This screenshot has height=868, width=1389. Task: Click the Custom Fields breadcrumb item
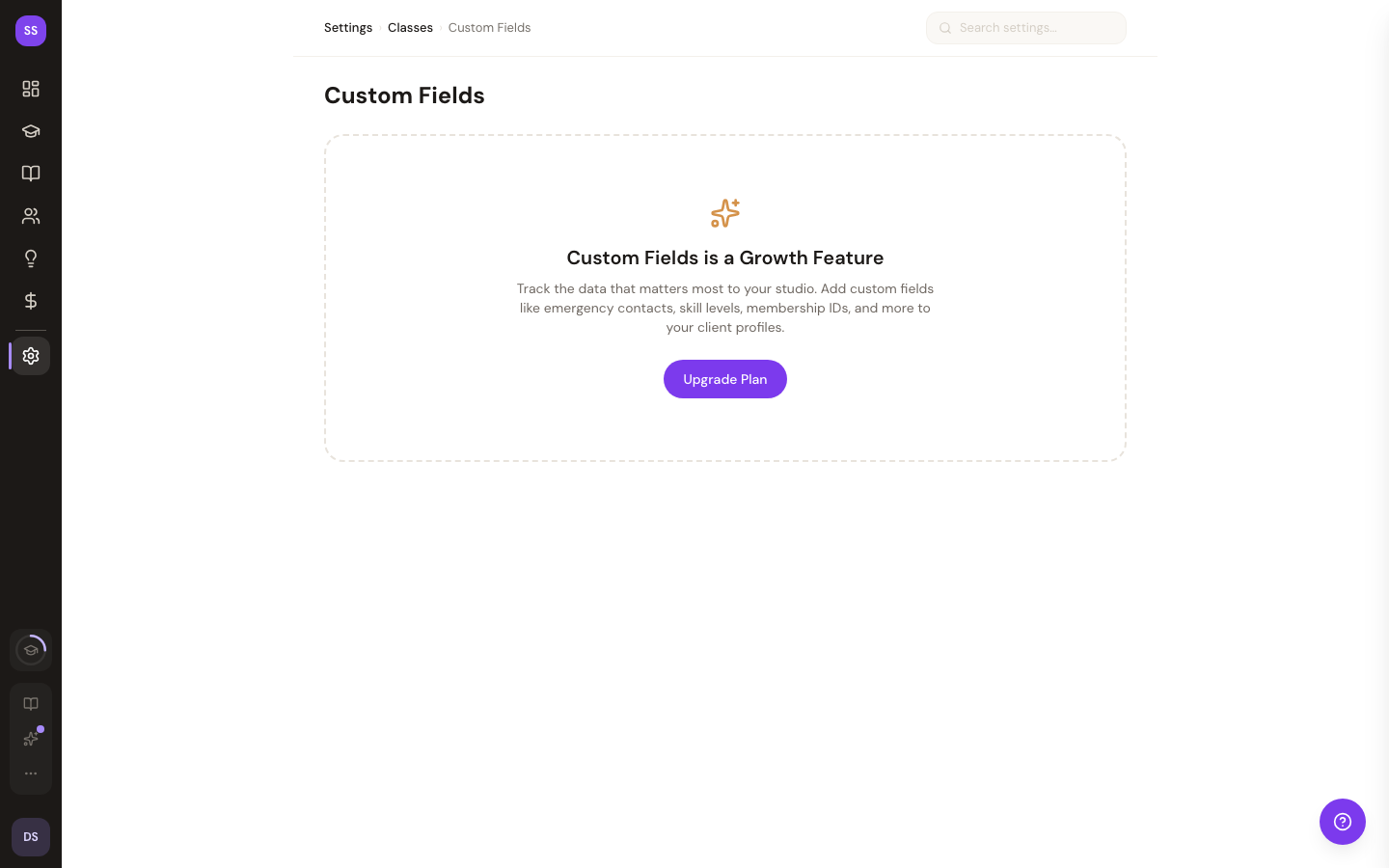pyautogui.click(x=489, y=28)
